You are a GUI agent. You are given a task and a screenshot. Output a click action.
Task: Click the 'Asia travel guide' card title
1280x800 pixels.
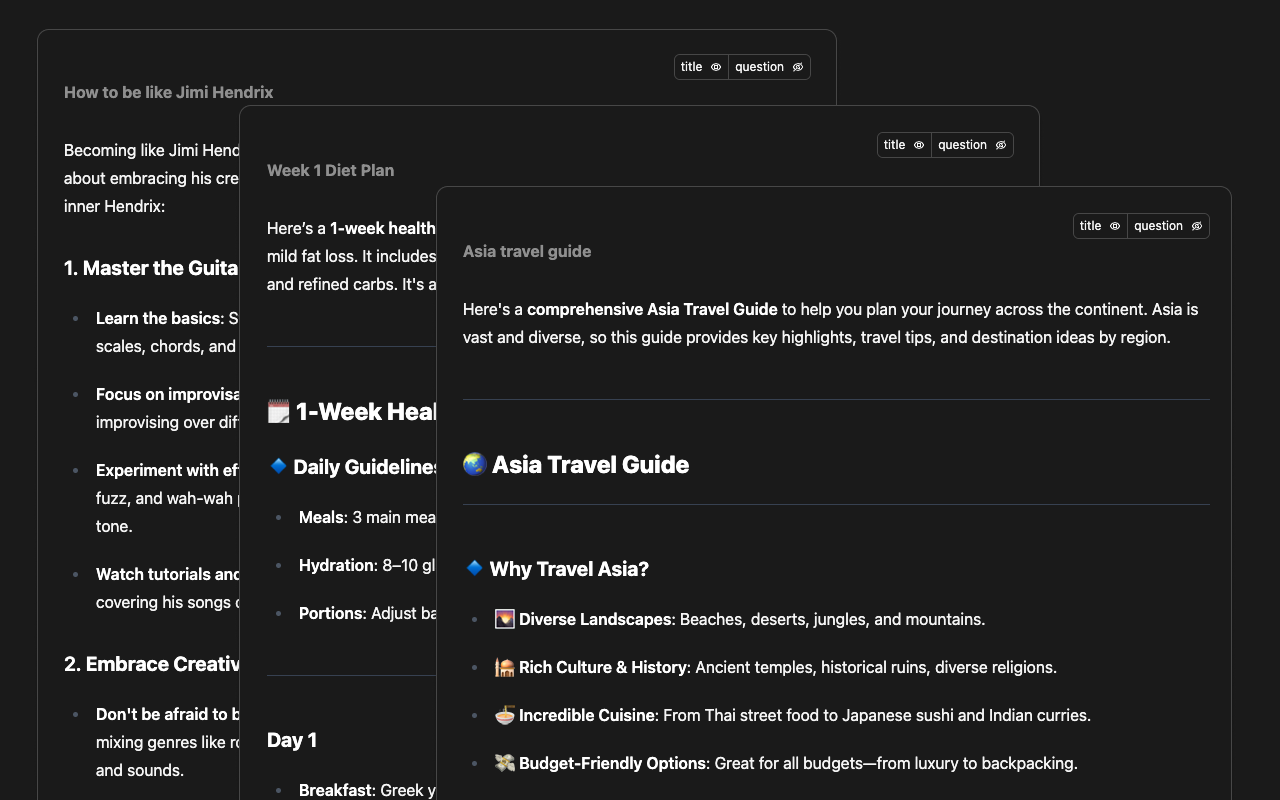click(527, 251)
